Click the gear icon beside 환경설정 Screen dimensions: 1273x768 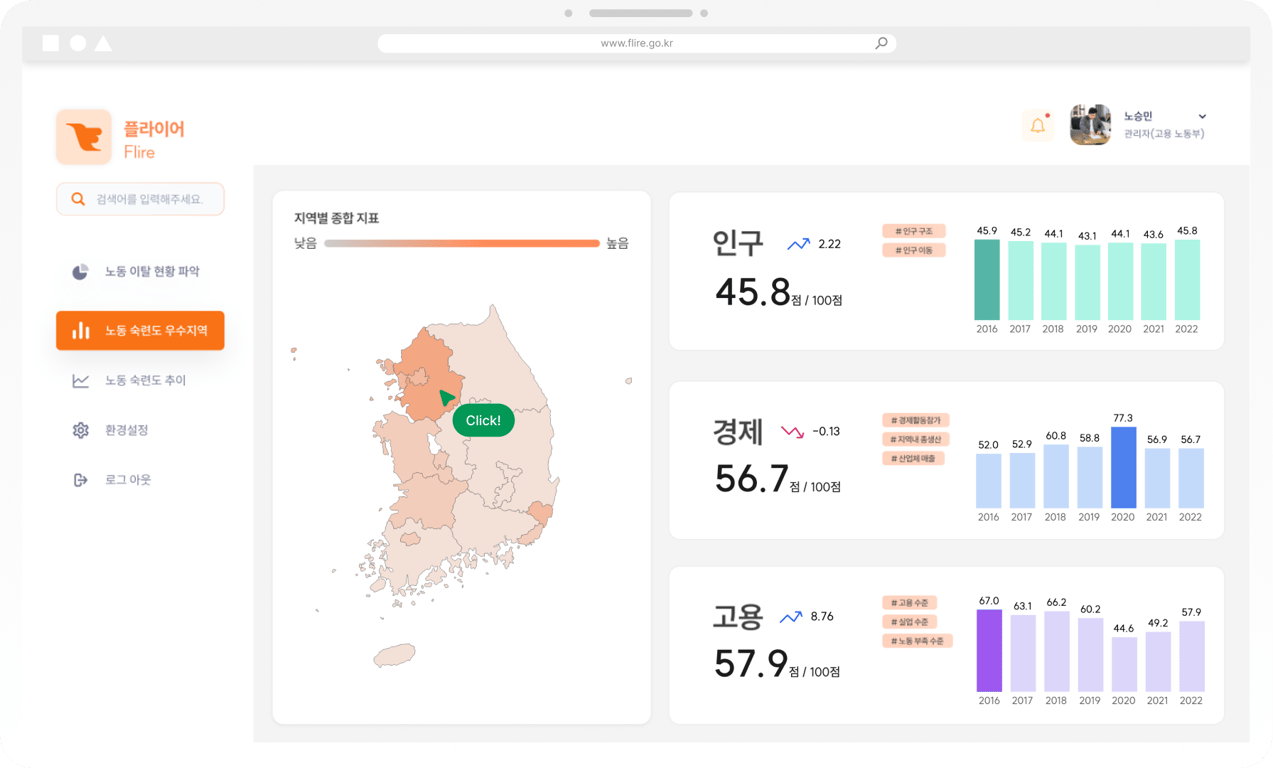80,430
